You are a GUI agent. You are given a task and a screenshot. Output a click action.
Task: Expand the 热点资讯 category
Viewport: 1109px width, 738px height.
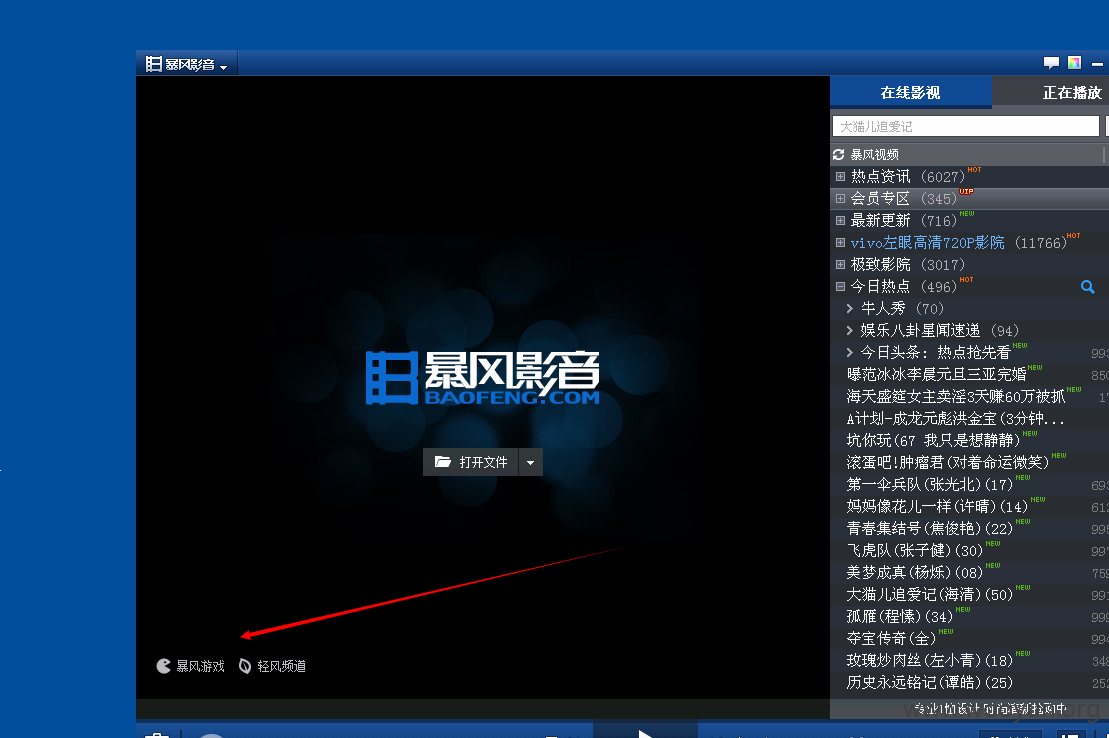840,176
